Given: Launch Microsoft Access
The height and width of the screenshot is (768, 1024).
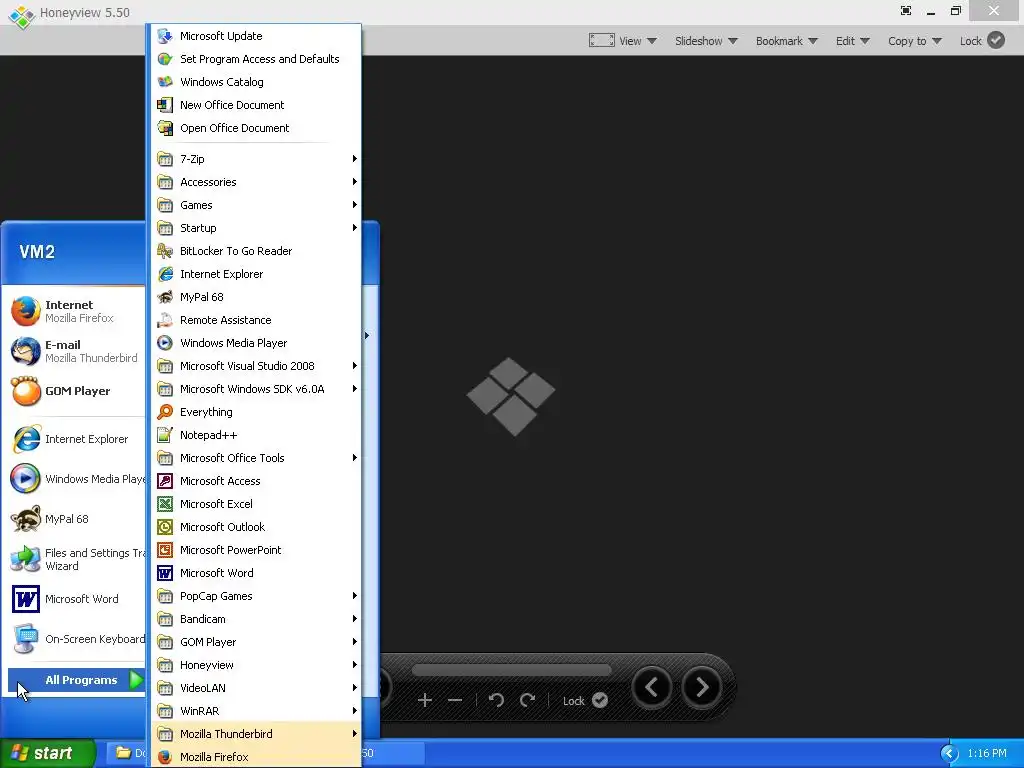Looking at the screenshot, I should click(256, 481).
